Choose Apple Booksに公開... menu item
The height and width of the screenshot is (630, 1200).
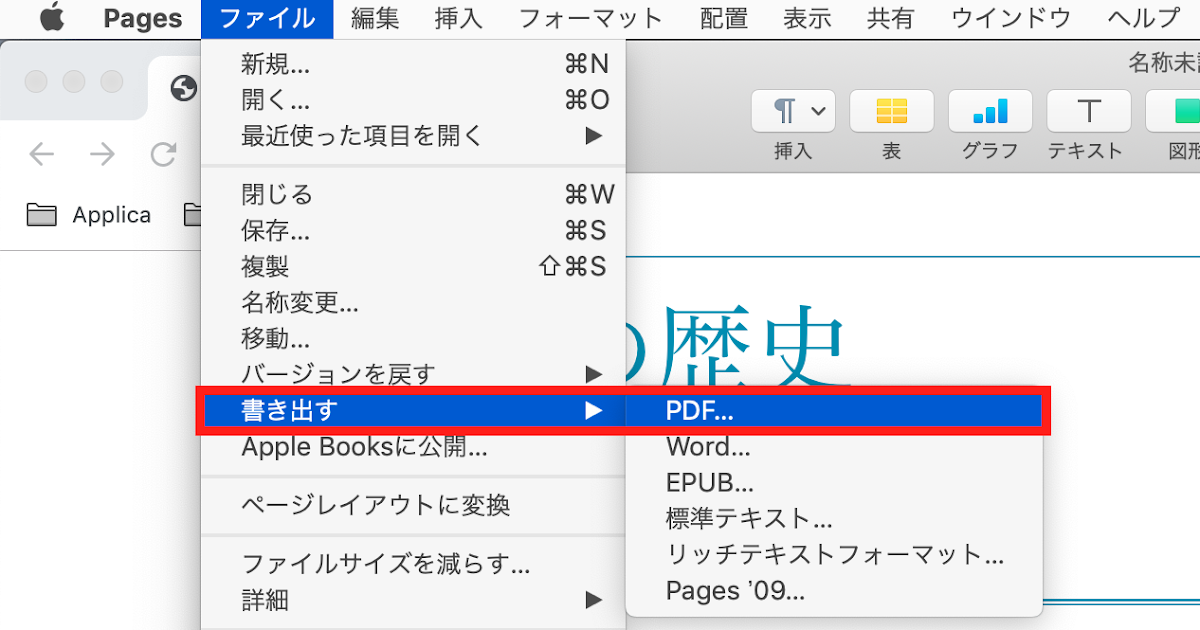click(x=413, y=447)
